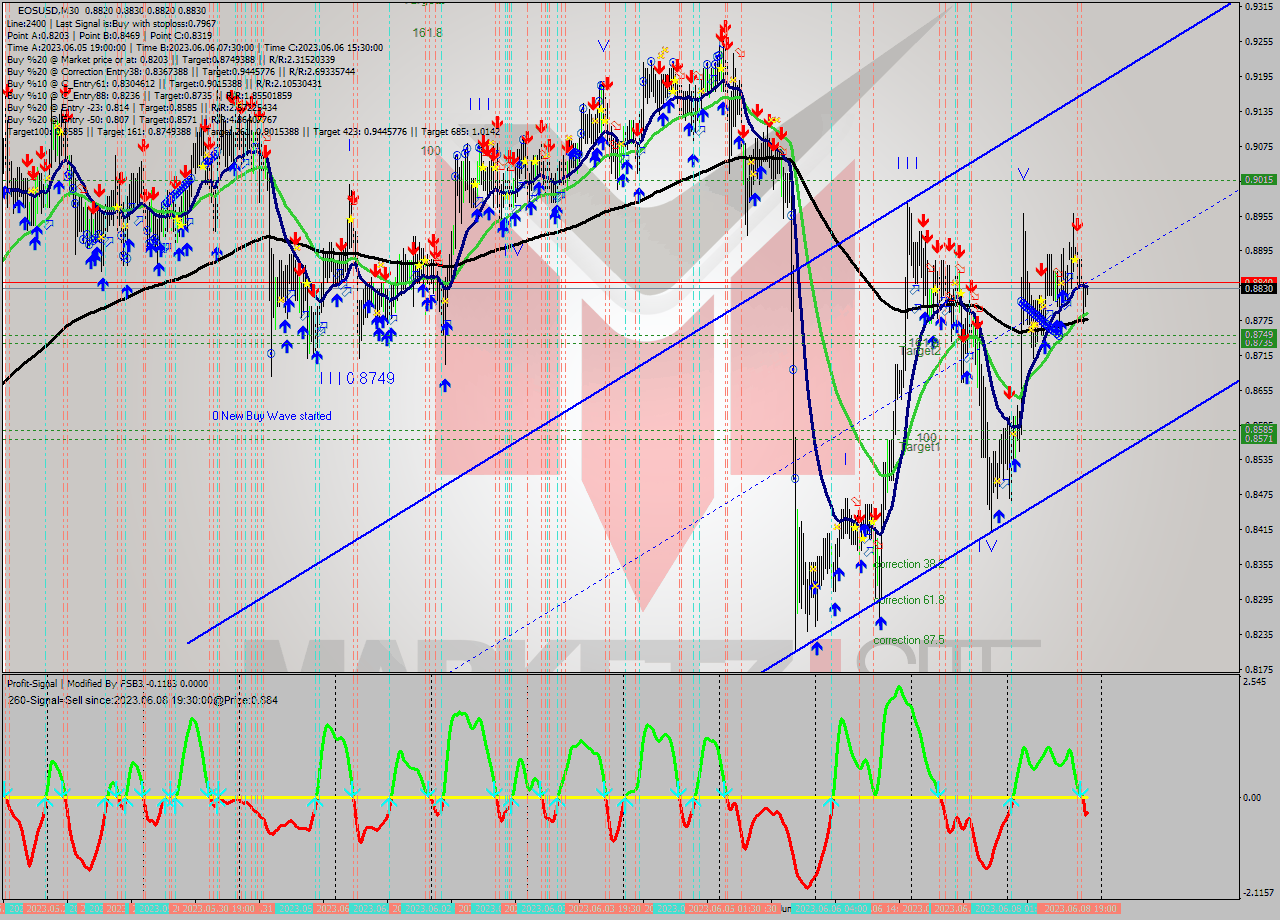The height and width of the screenshot is (920, 1280).
Task: Click the 0.9075 price axis label
Action: pos(1258,147)
